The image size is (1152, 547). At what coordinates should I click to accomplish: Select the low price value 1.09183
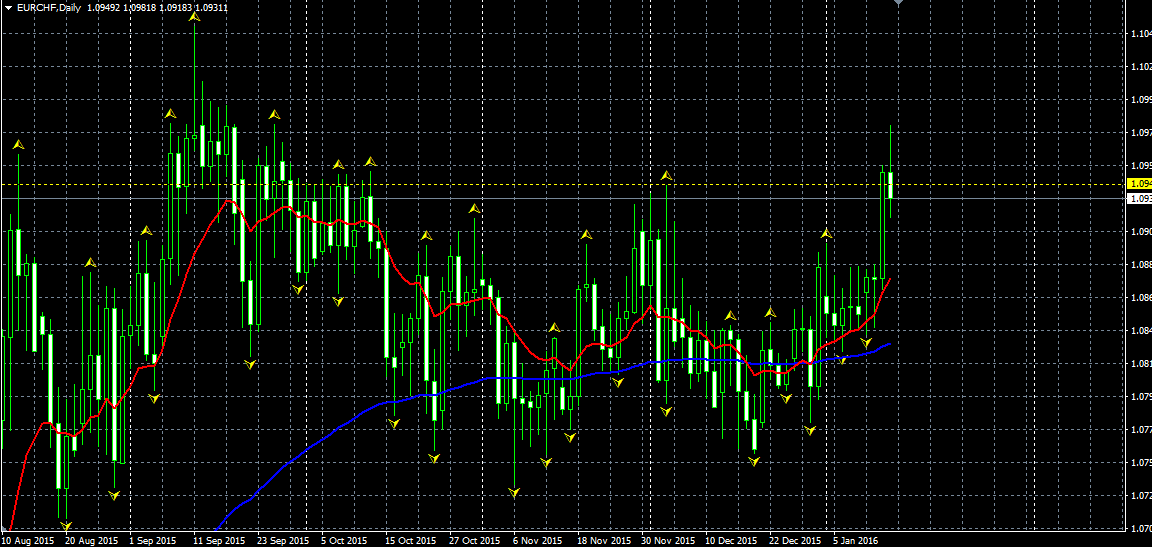point(175,8)
